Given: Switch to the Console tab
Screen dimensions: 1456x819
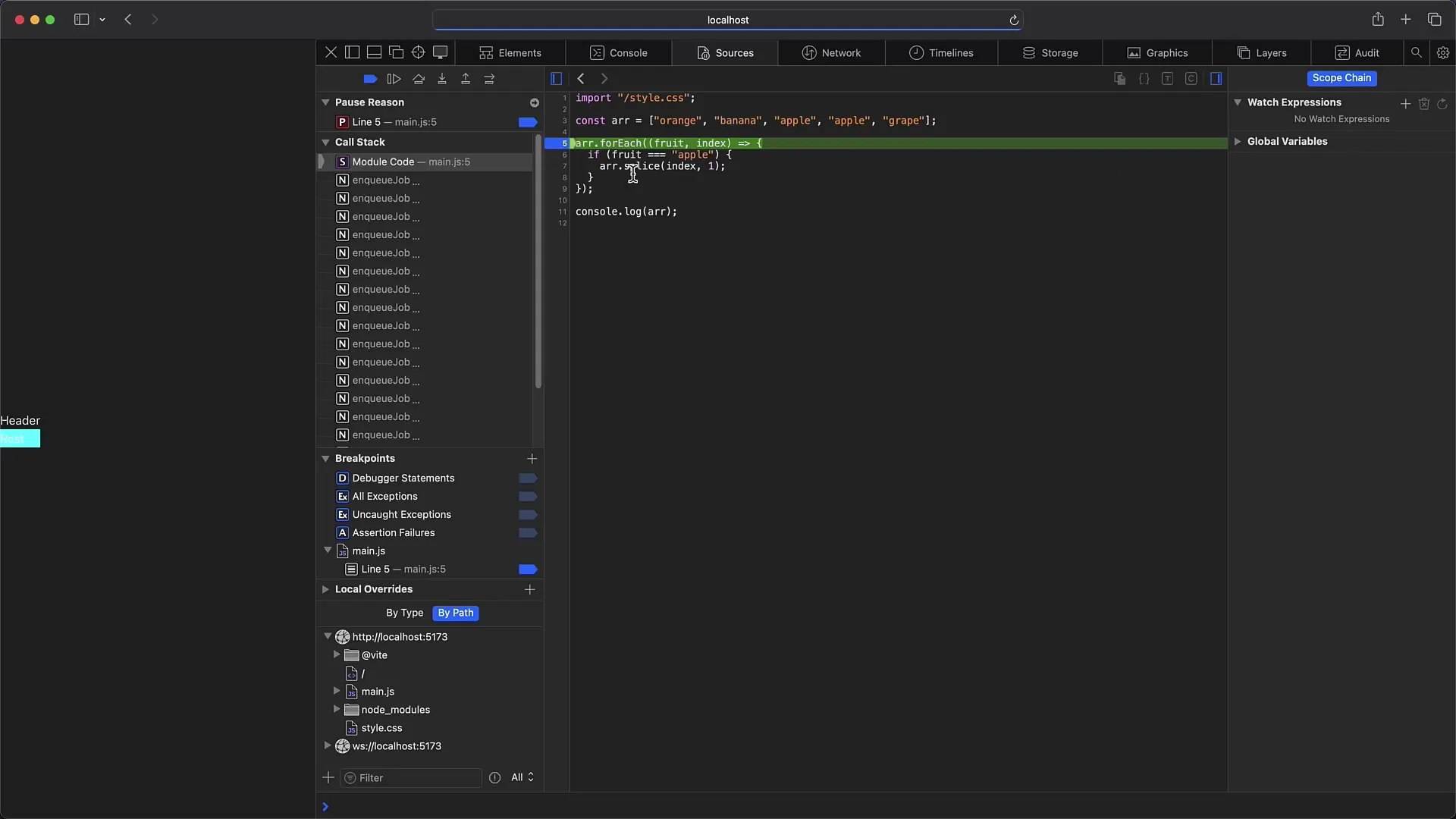Looking at the screenshot, I should point(619,53).
